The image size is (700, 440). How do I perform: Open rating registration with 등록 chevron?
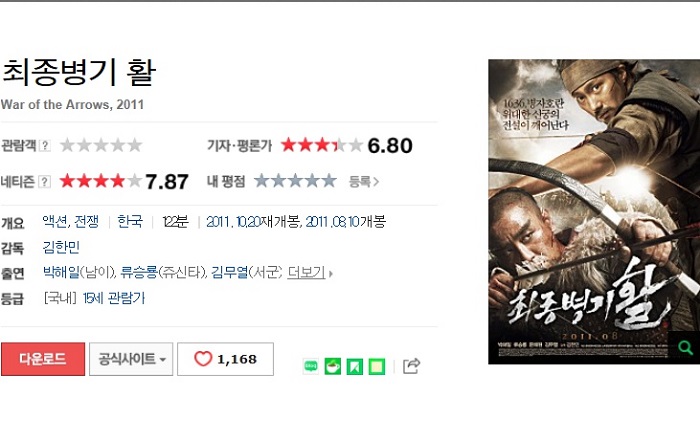click(364, 182)
